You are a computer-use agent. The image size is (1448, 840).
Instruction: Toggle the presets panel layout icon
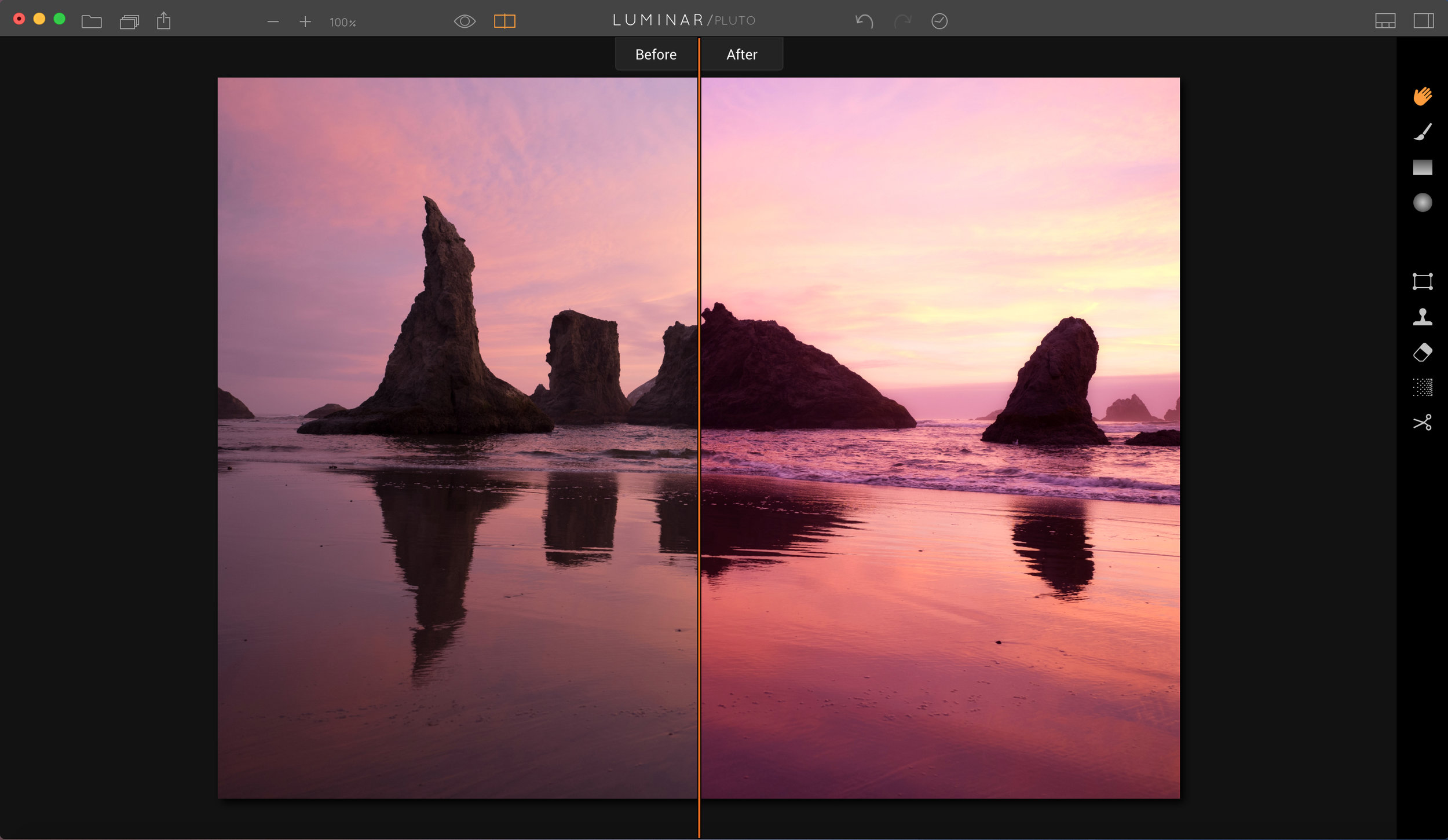[1385, 21]
